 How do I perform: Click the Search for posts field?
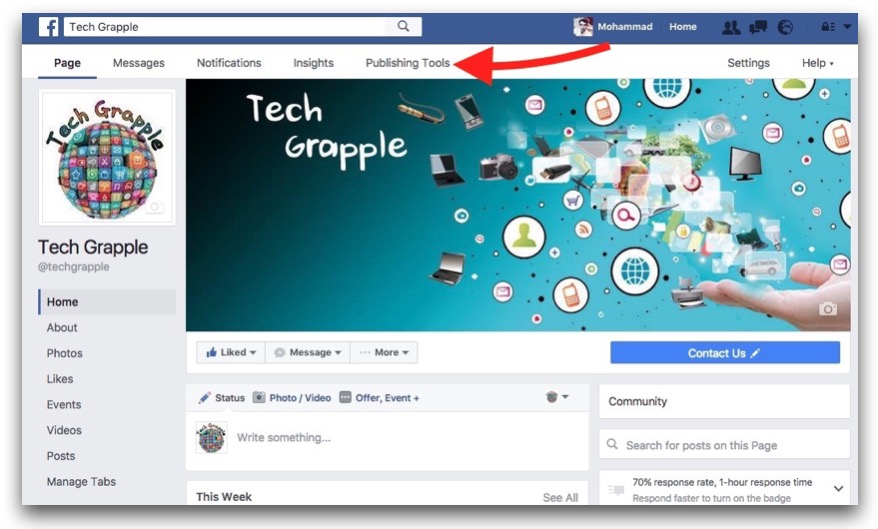coord(725,445)
